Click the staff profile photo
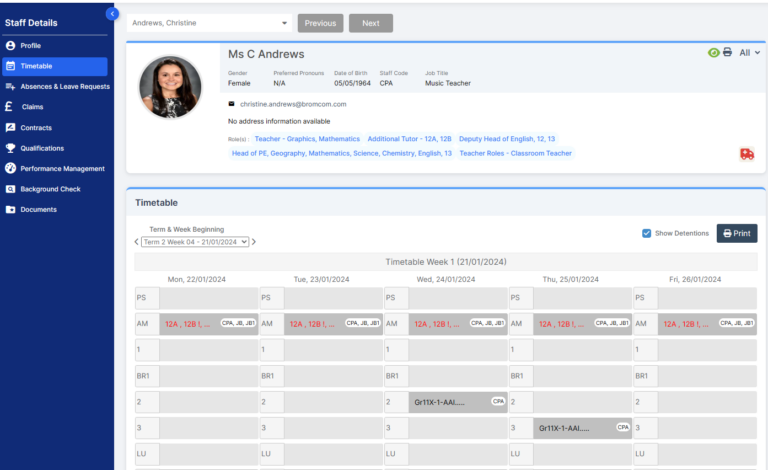 point(170,87)
